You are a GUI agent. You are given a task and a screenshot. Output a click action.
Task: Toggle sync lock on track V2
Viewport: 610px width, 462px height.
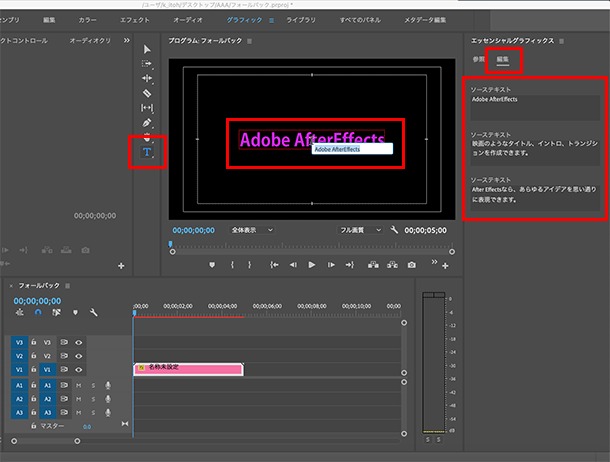64,356
